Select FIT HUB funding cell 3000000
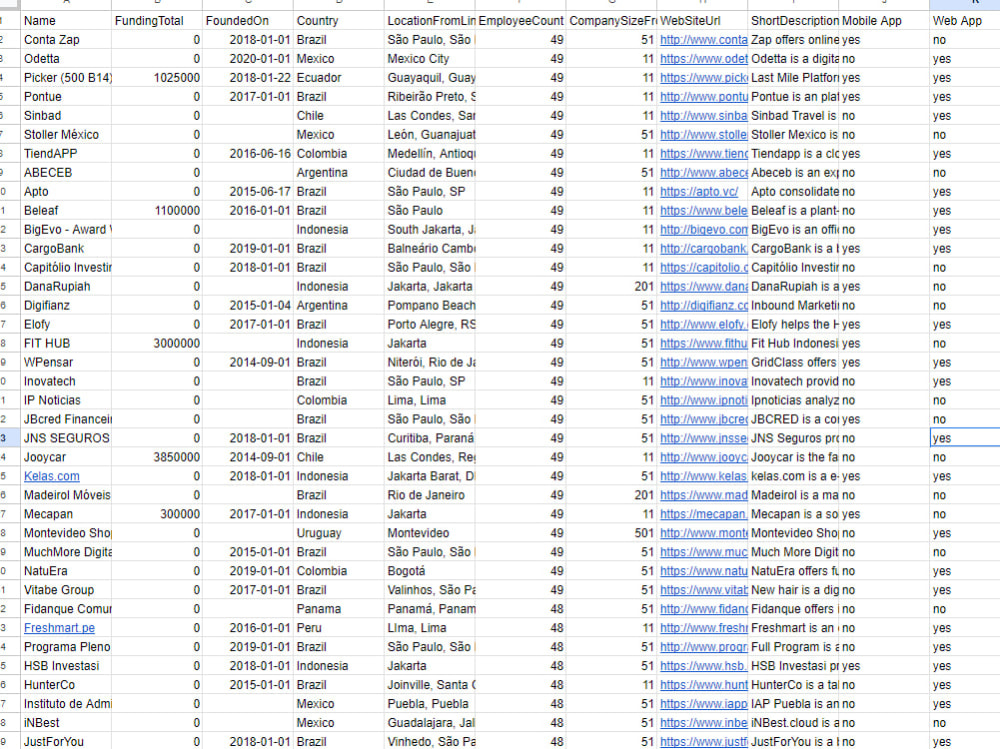Image resolution: width=1000 pixels, height=749 pixels. pos(157,343)
